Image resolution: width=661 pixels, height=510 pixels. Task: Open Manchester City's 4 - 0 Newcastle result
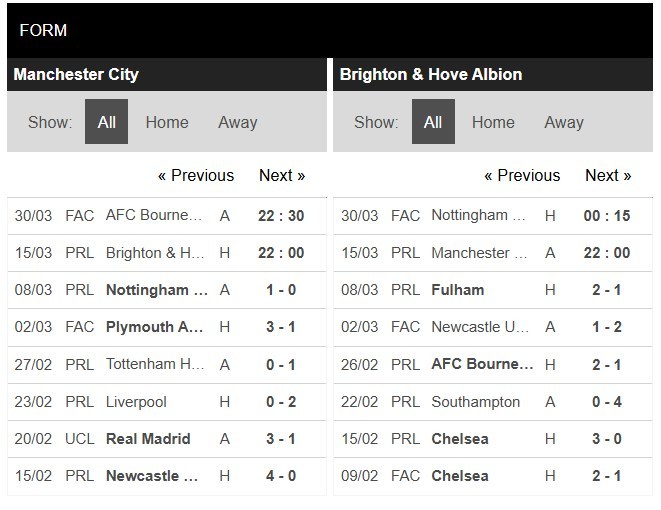coord(167,476)
